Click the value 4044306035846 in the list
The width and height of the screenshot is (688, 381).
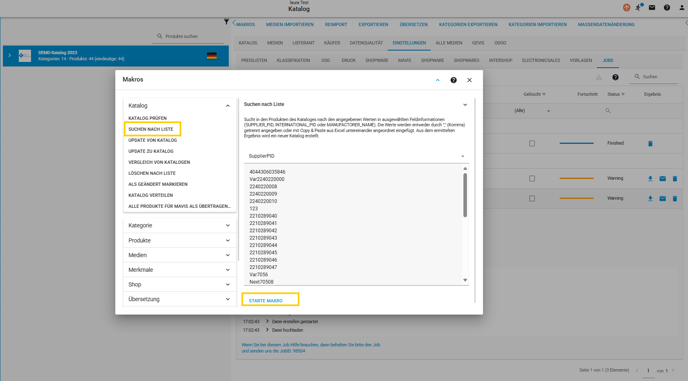(x=267, y=172)
